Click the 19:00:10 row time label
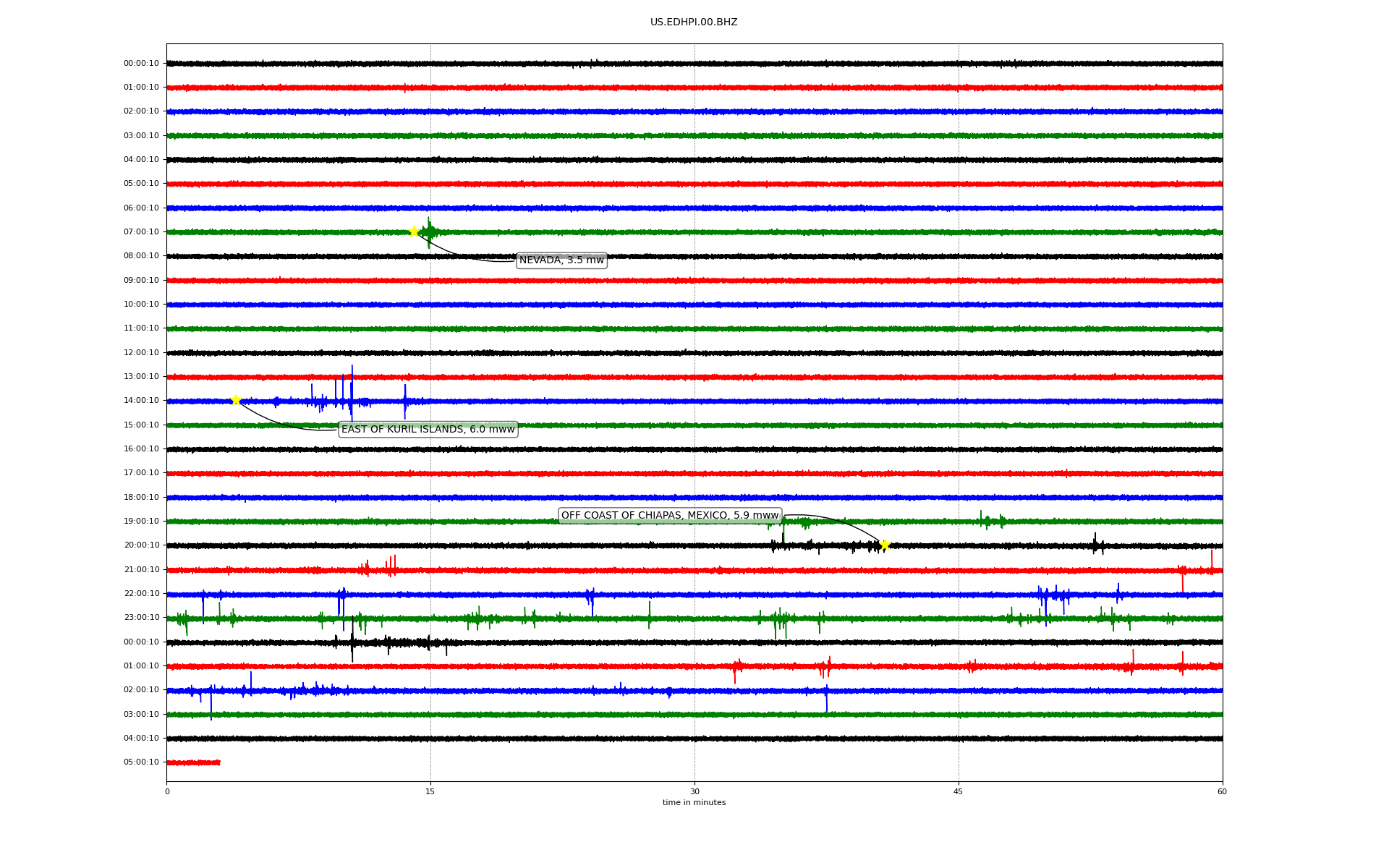The image size is (1389, 868). click(x=141, y=522)
